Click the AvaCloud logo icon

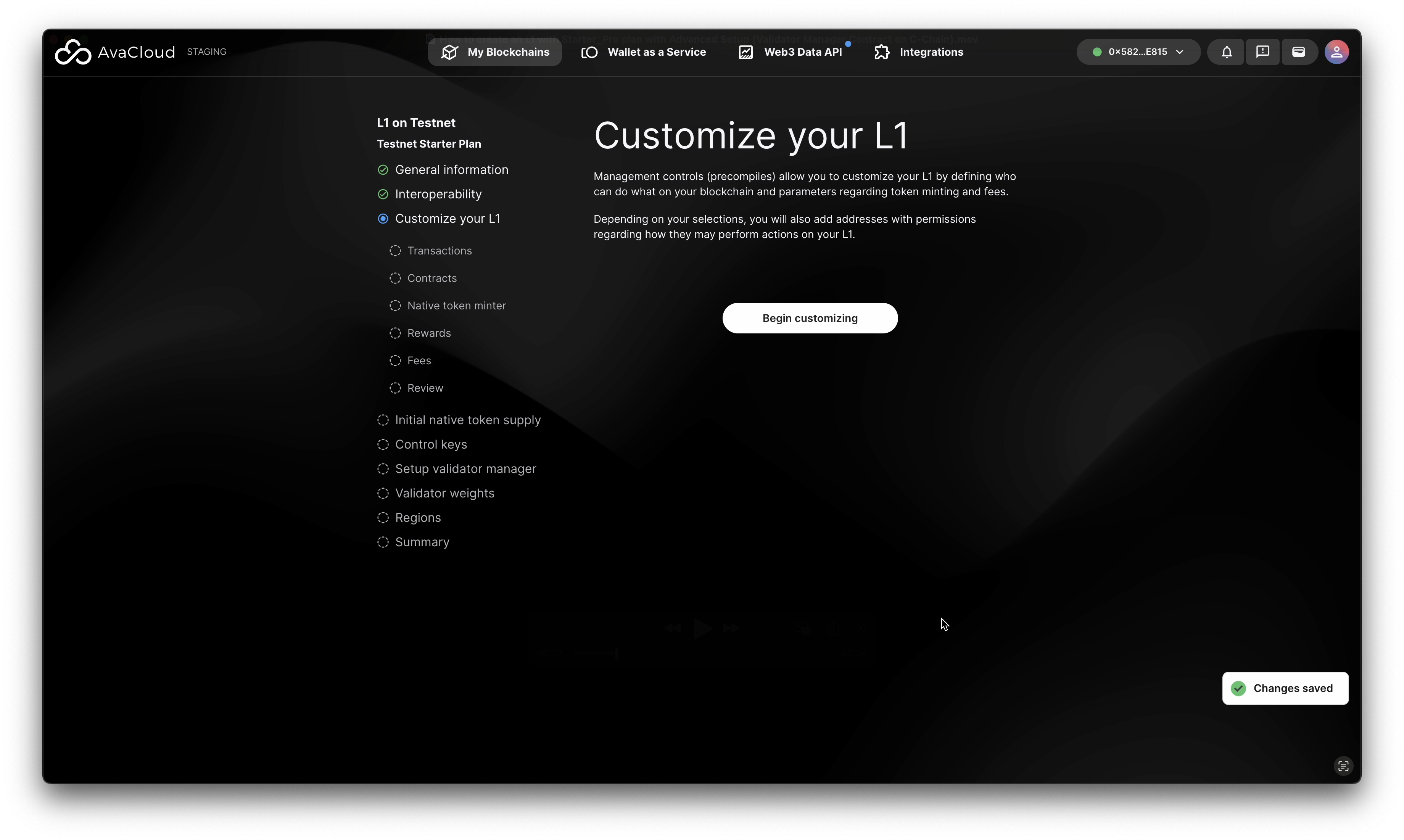72,52
